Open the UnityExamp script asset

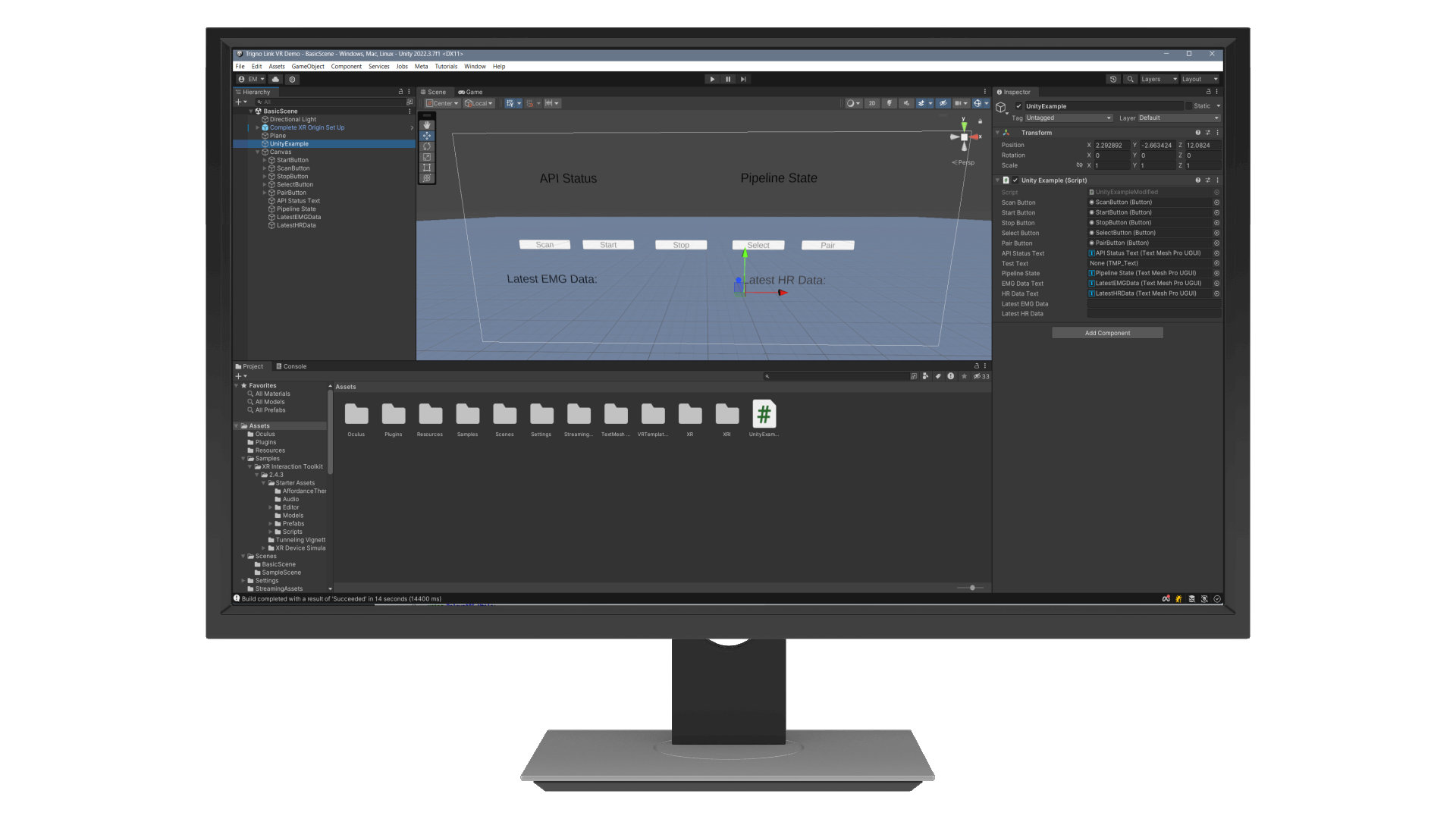click(764, 415)
